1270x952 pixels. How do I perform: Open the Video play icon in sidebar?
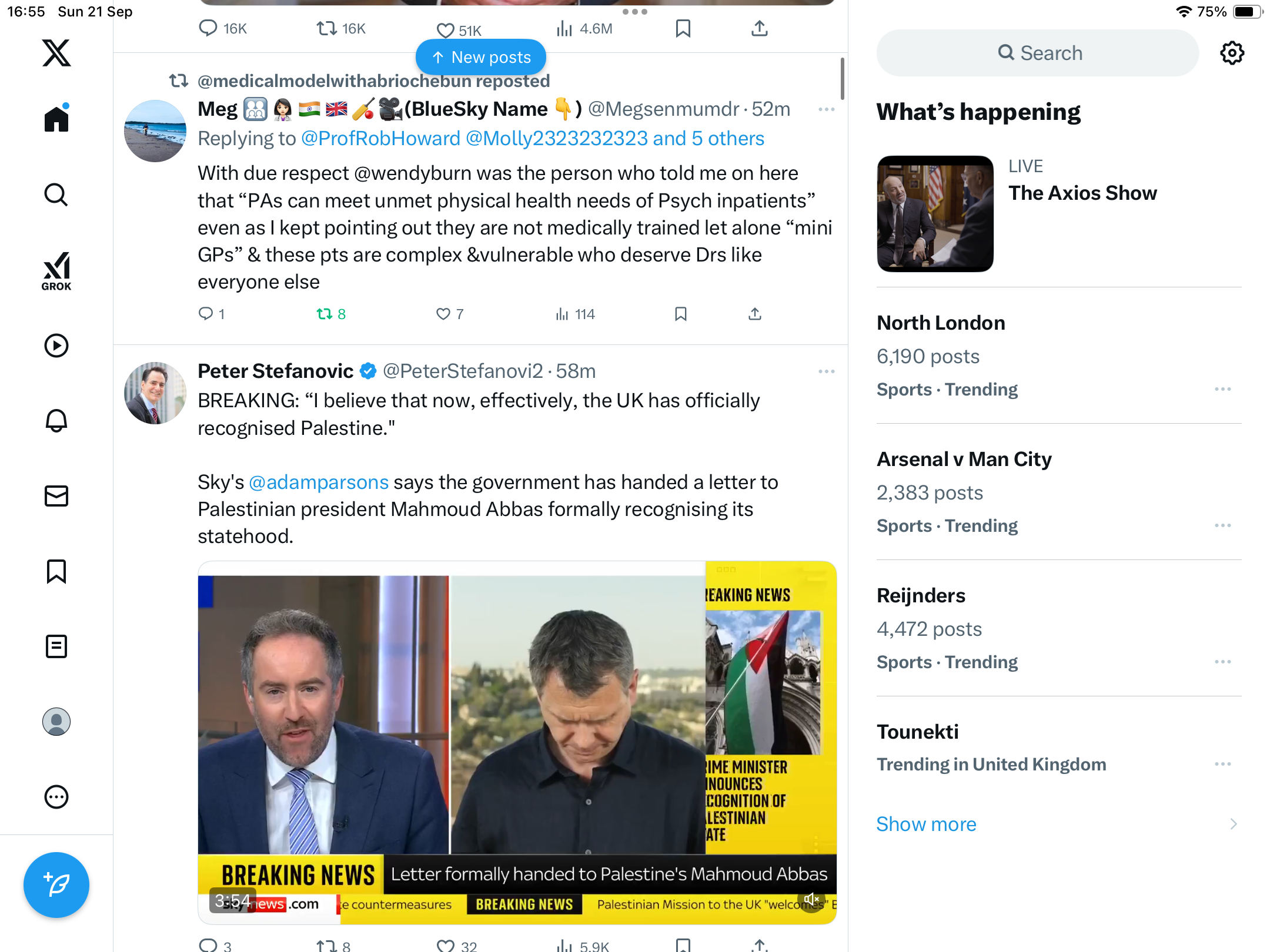click(56, 346)
